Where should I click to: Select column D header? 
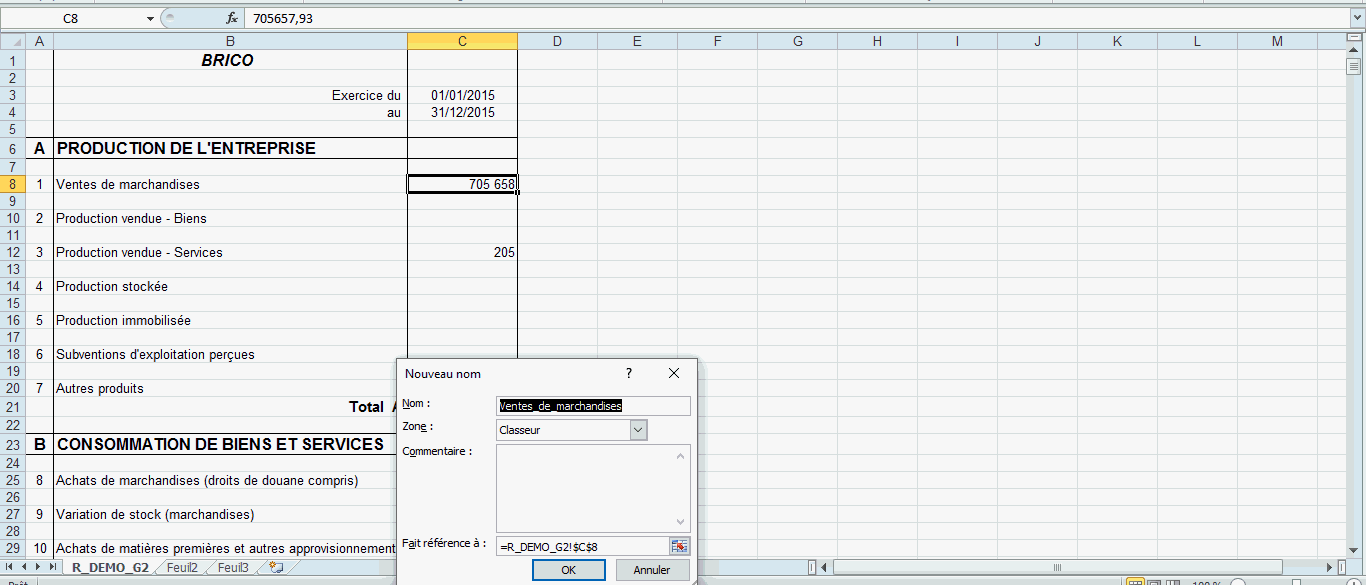tap(557, 41)
